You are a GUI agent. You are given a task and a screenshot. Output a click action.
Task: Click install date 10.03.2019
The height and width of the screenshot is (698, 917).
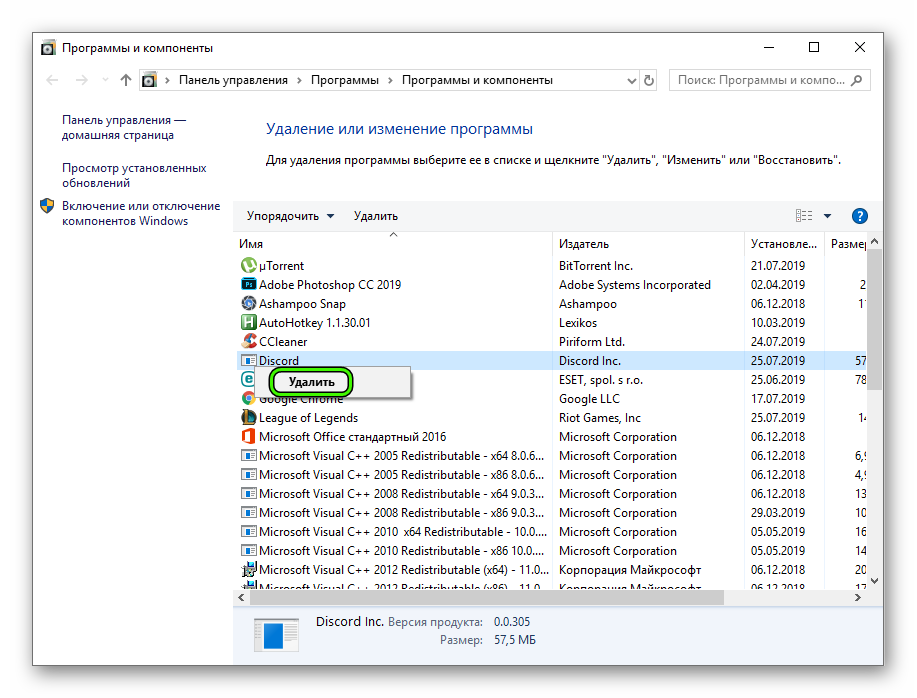tap(778, 323)
